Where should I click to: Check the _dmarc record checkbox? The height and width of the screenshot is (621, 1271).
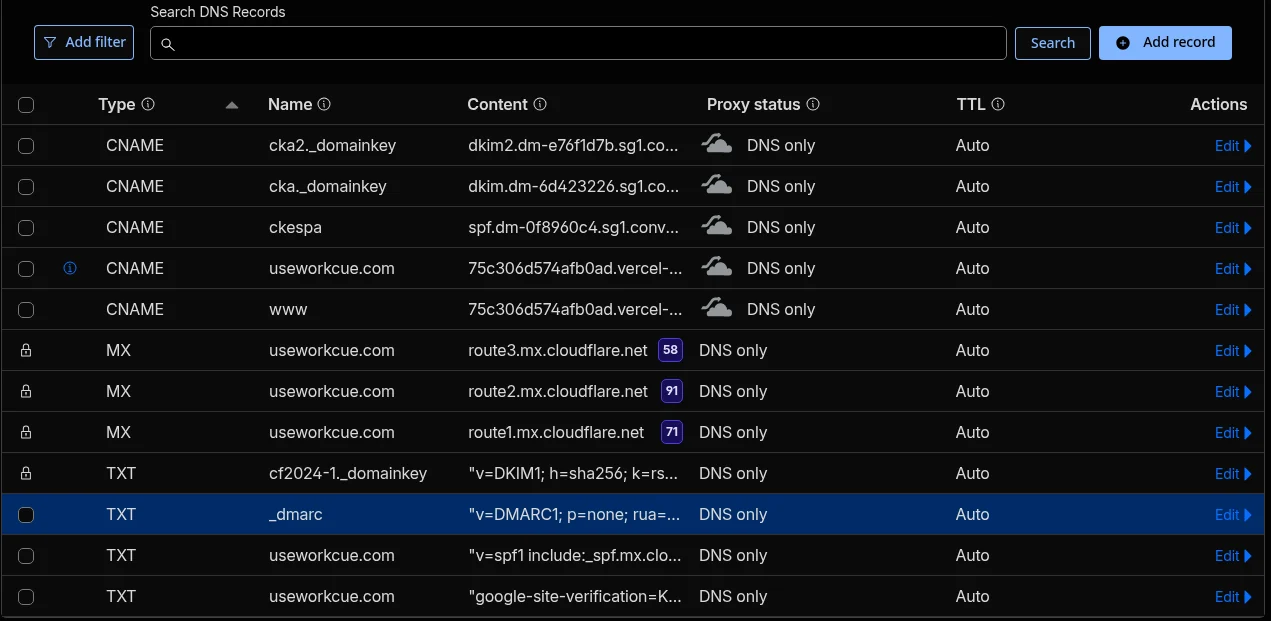tap(26, 515)
